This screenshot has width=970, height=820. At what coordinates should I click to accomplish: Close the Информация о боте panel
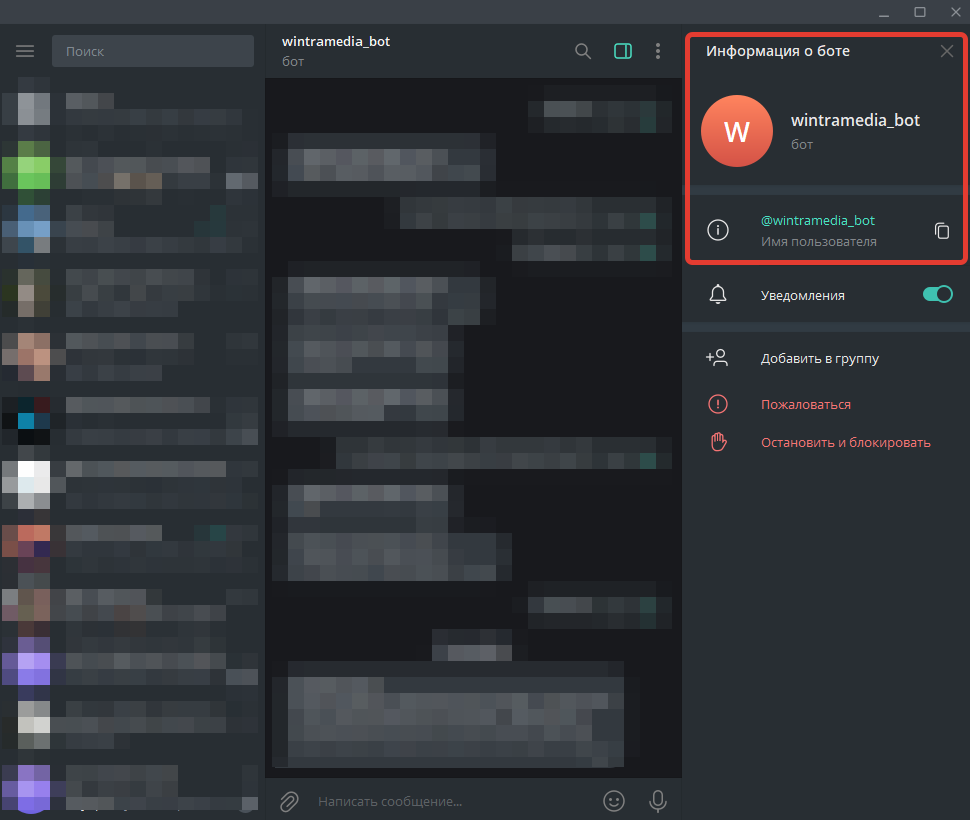click(946, 51)
